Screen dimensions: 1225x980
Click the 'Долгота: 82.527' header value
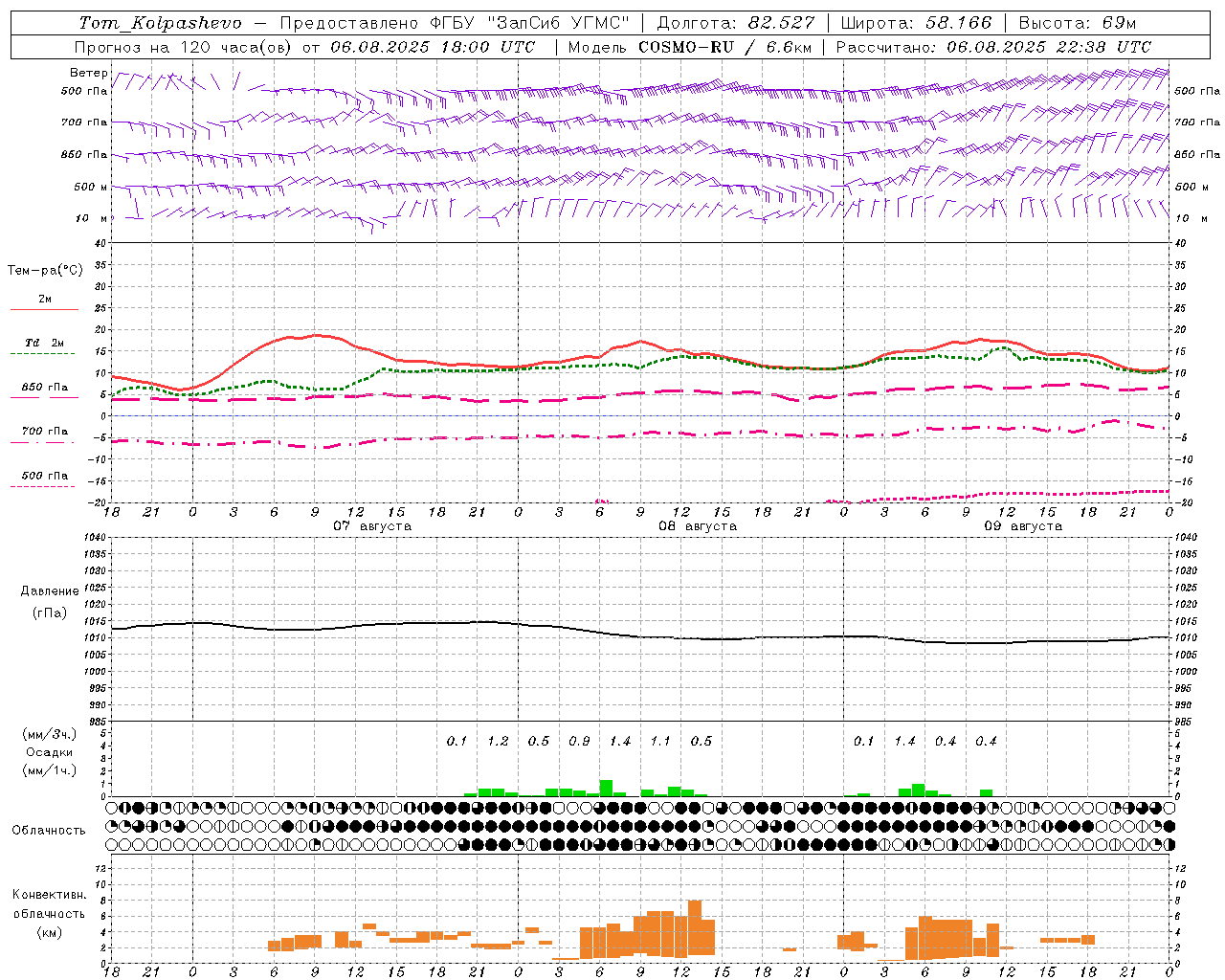(x=736, y=23)
